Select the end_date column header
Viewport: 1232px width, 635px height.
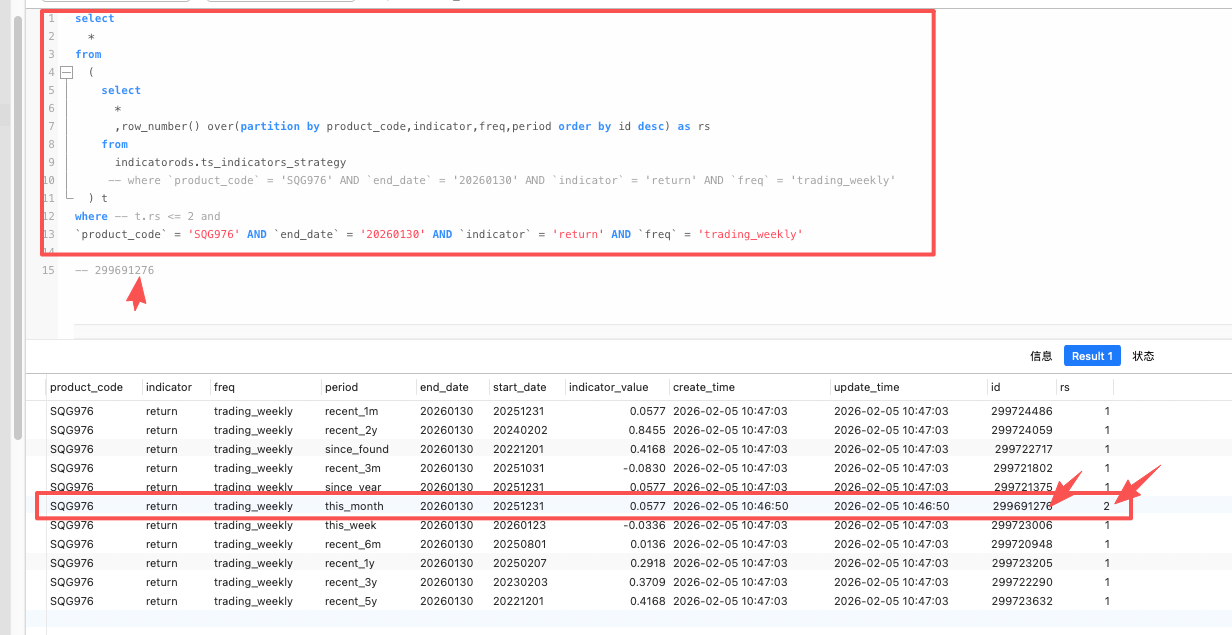pyautogui.click(x=444, y=387)
